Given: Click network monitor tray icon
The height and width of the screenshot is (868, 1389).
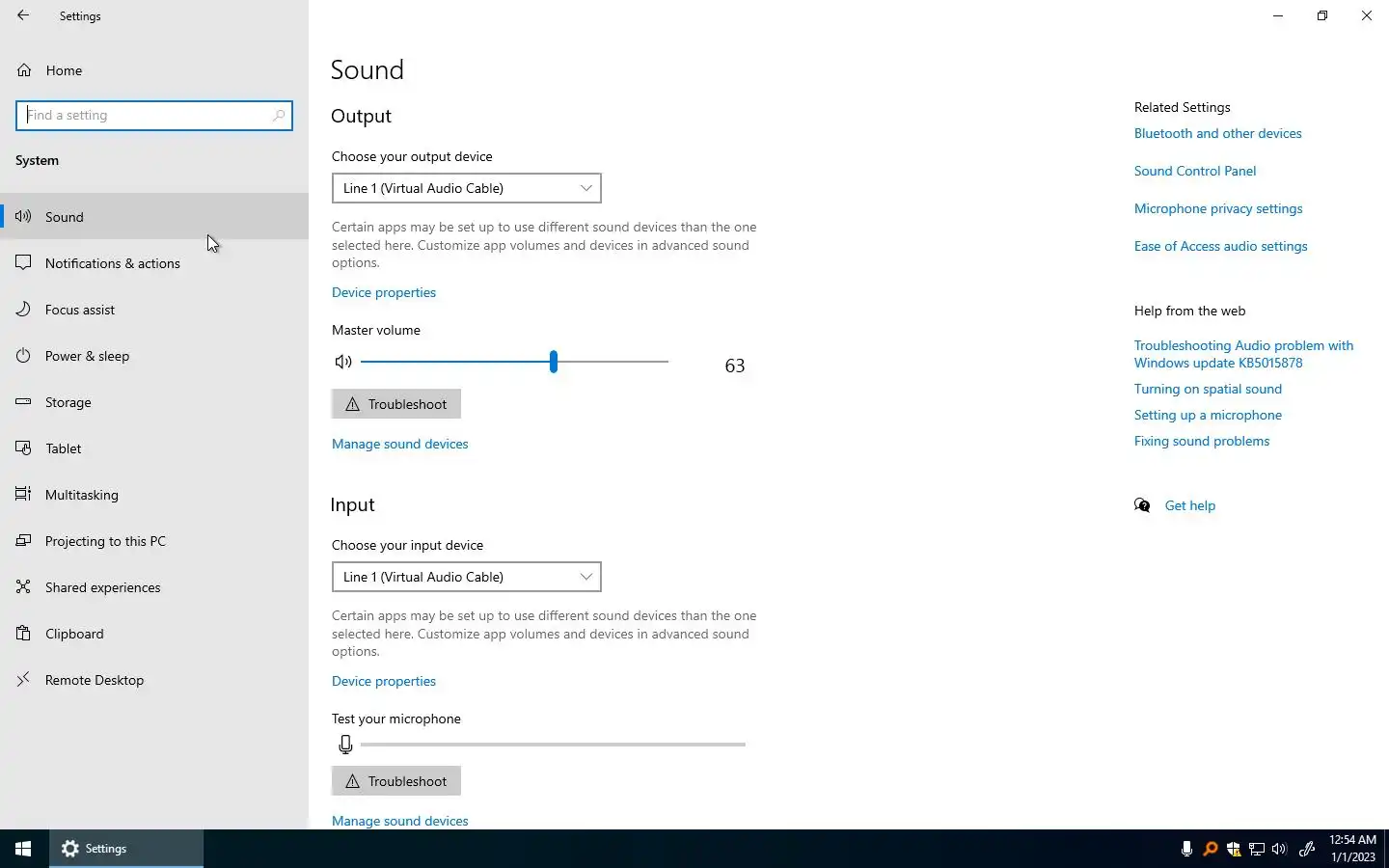Looking at the screenshot, I should coord(1256,849).
